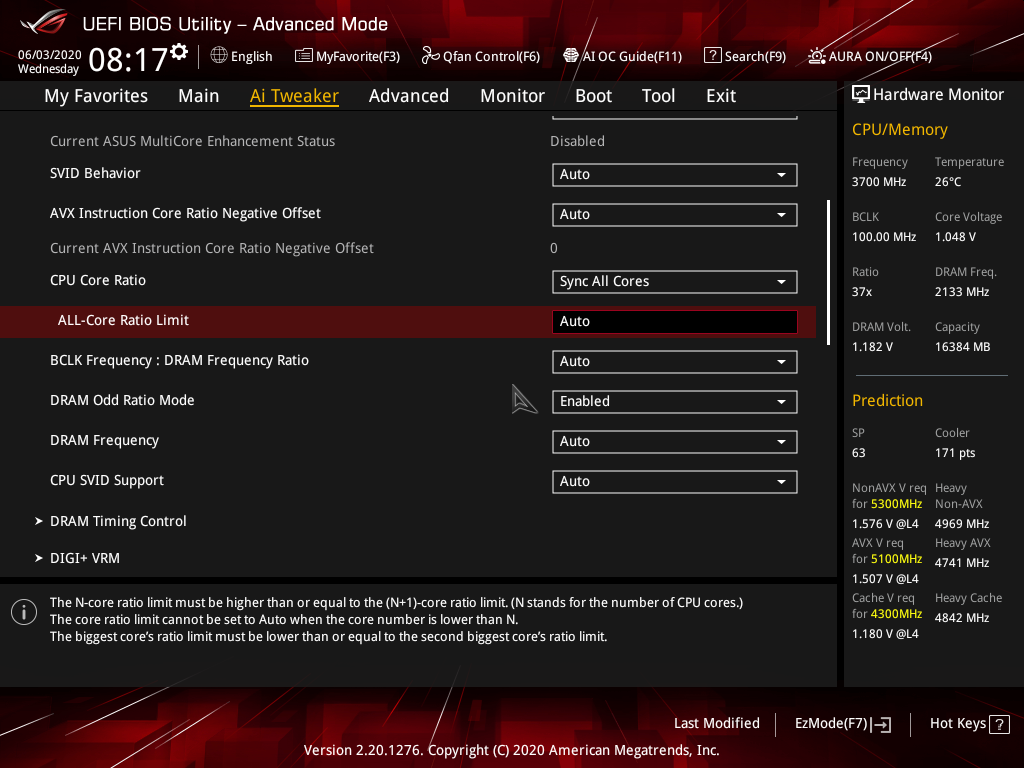Switch to the Monitor tab

click(512, 95)
